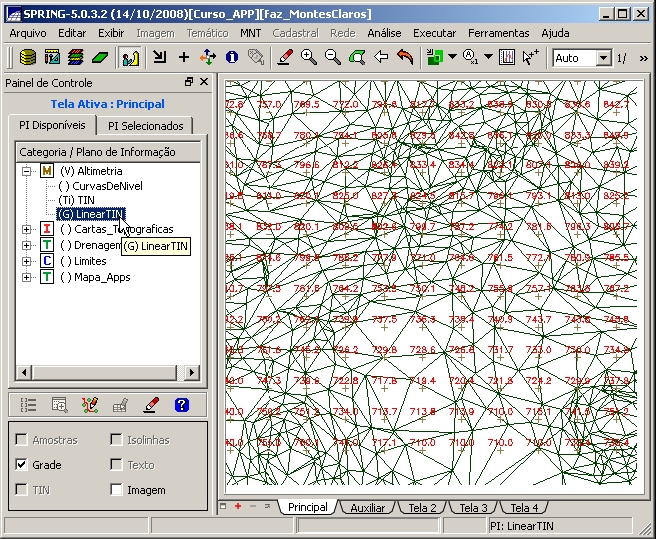
Task: Select the zoom out magnifier tool
Action: 333,58
